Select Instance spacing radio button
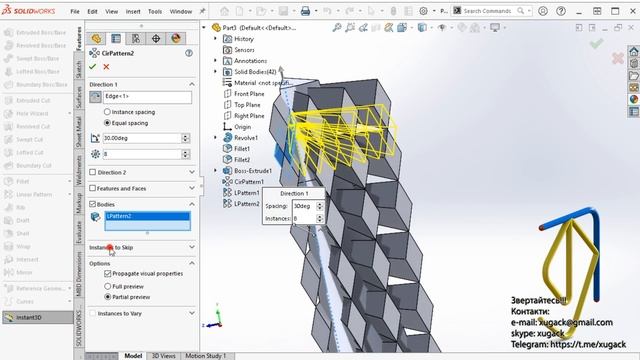This screenshot has width=640, height=360. [107, 112]
